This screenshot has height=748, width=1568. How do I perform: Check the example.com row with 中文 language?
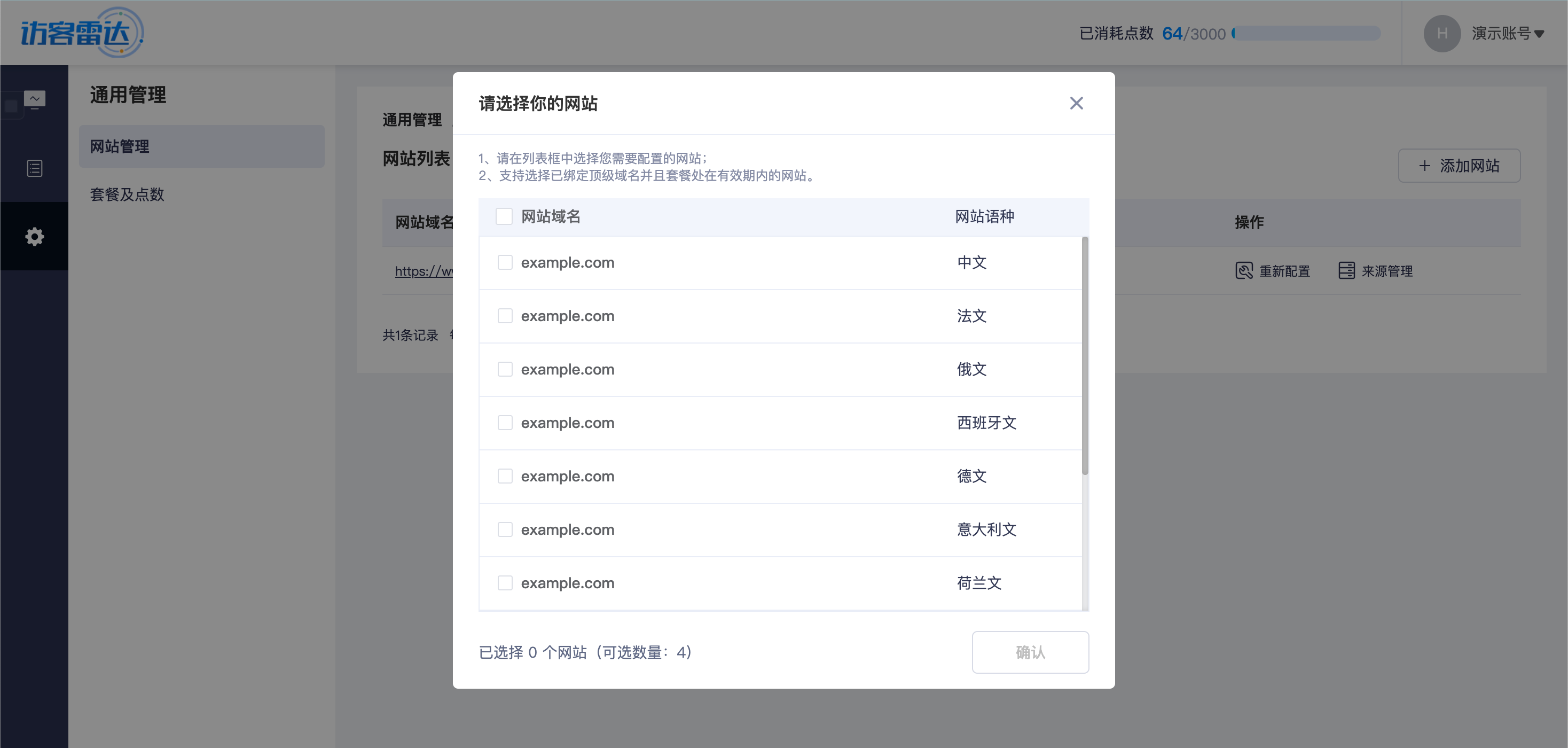pos(505,262)
